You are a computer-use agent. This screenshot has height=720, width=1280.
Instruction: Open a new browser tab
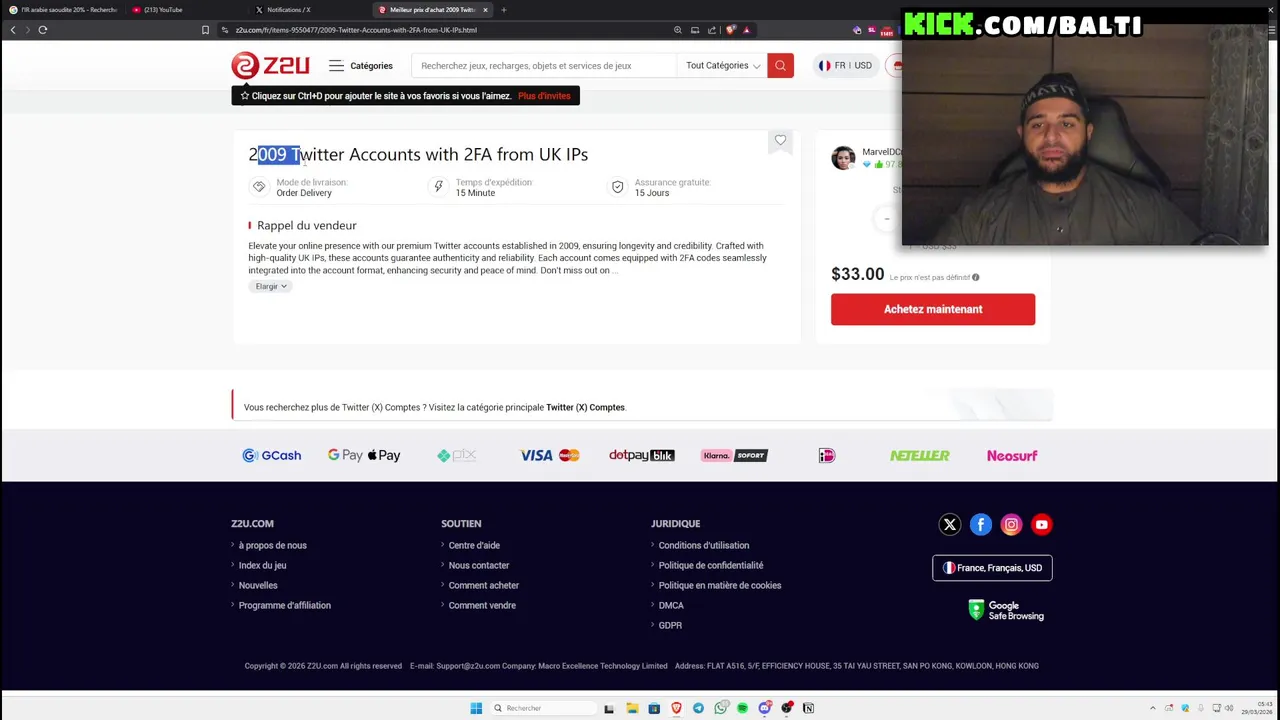pyautogui.click(x=504, y=10)
